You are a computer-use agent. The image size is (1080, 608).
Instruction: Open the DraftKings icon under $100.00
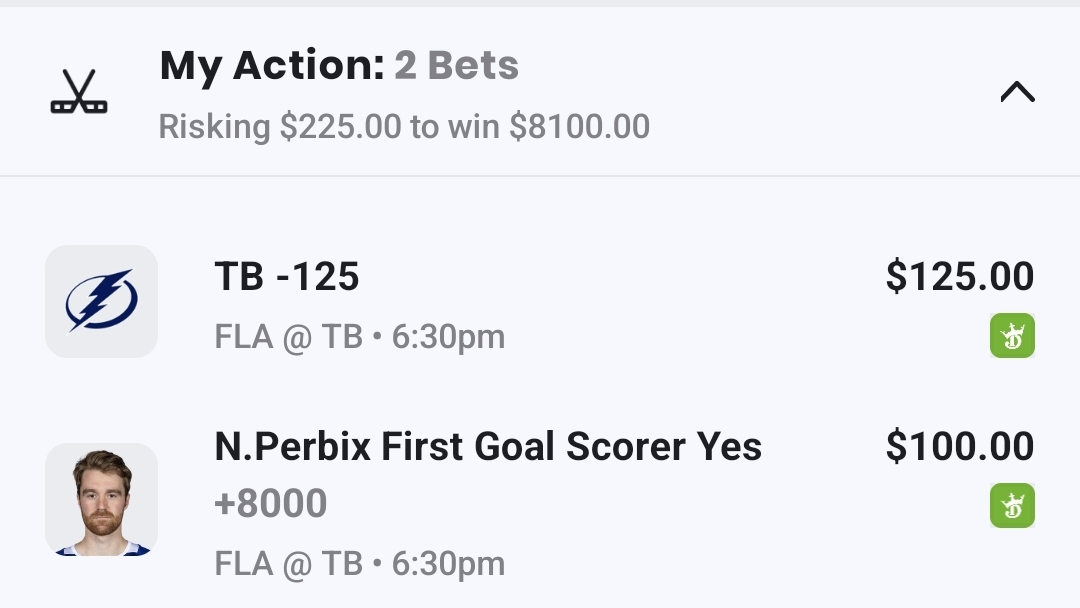[x=1012, y=506]
